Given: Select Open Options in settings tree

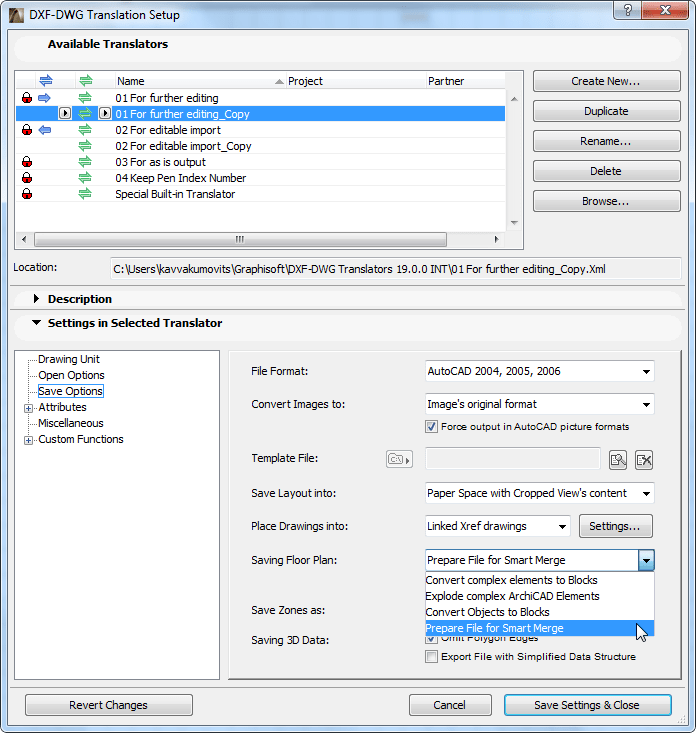Looking at the screenshot, I should [x=71, y=375].
